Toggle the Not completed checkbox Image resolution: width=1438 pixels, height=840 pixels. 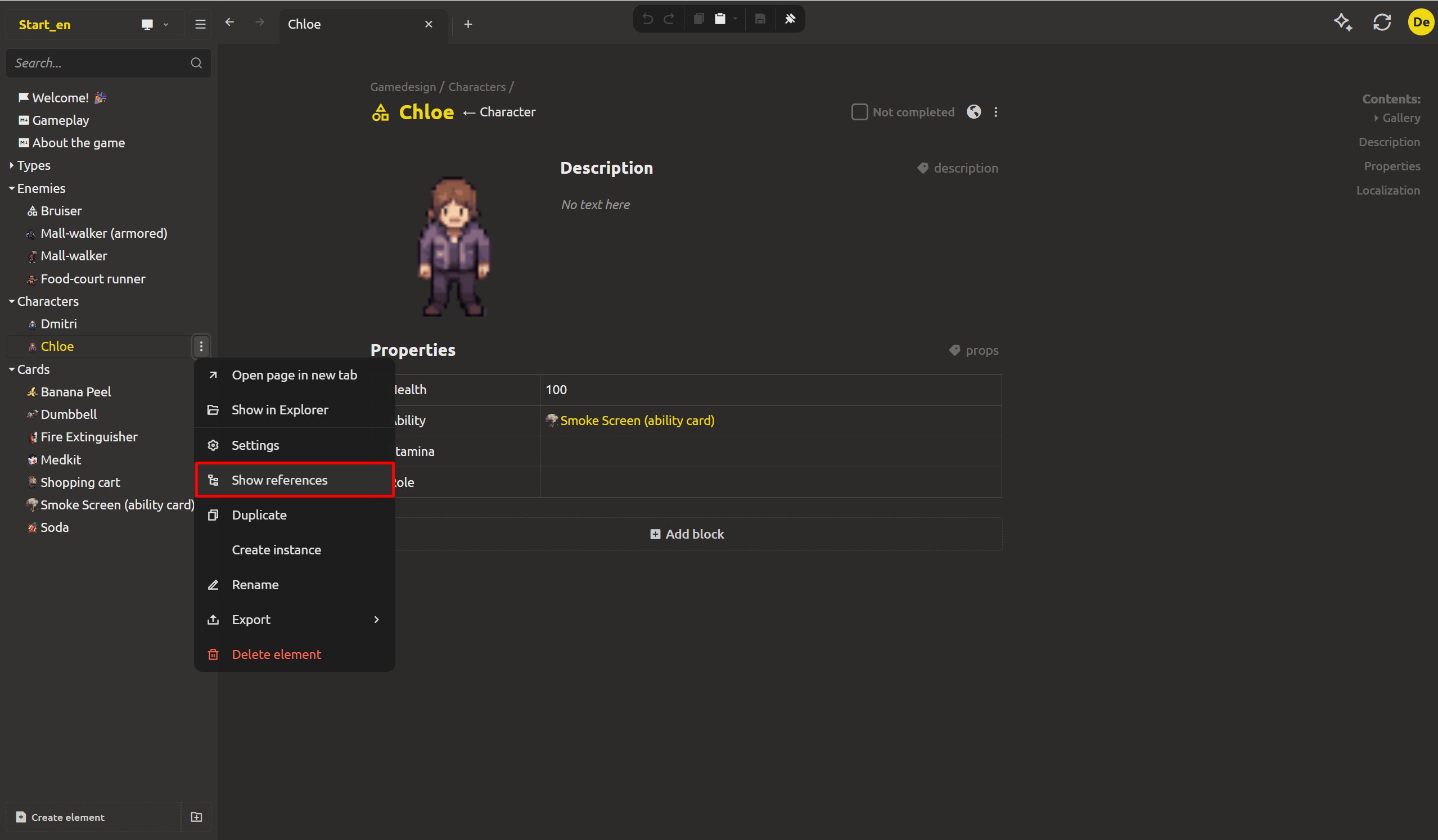[x=859, y=112]
